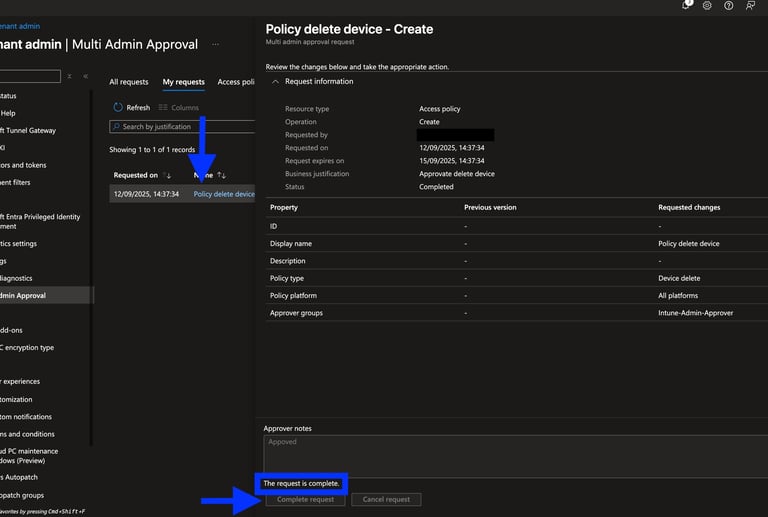Open the Columns chooser icon
768x517 pixels.
coord(163,108)
